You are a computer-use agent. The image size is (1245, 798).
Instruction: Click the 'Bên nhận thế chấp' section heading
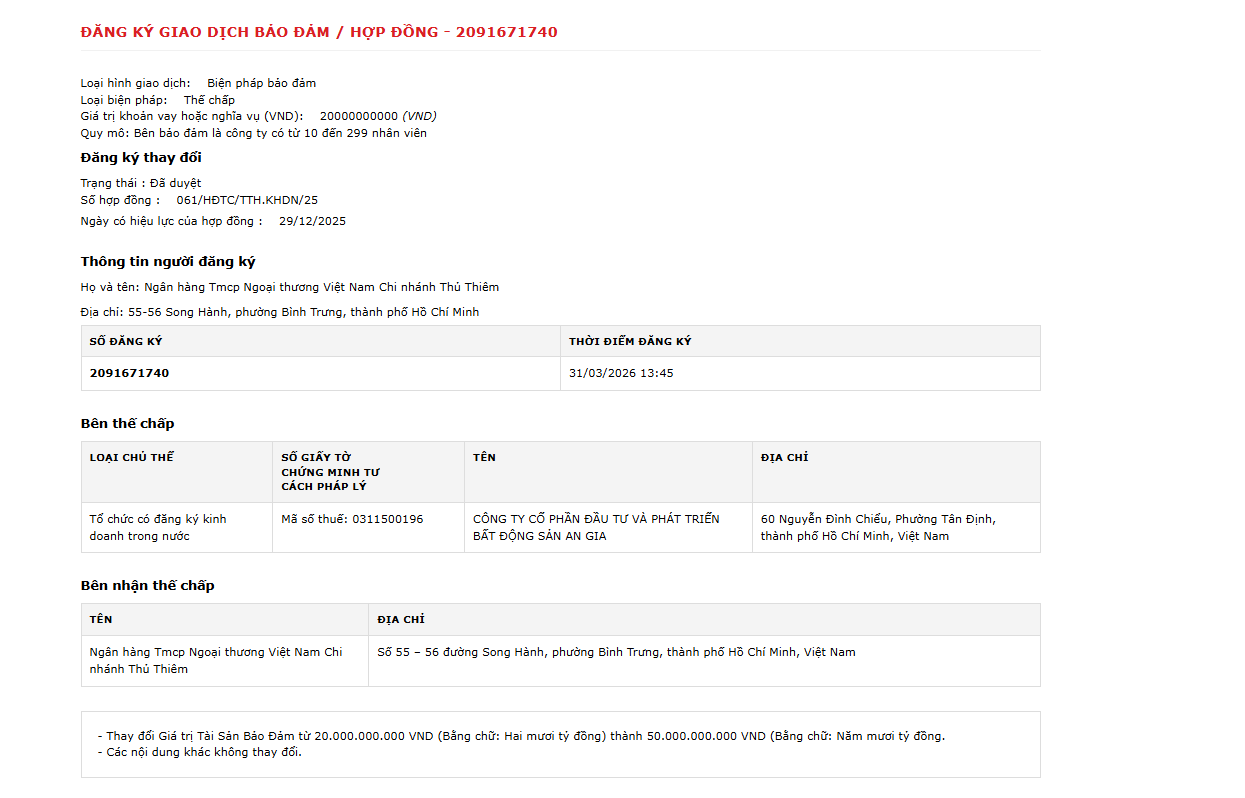148,586
